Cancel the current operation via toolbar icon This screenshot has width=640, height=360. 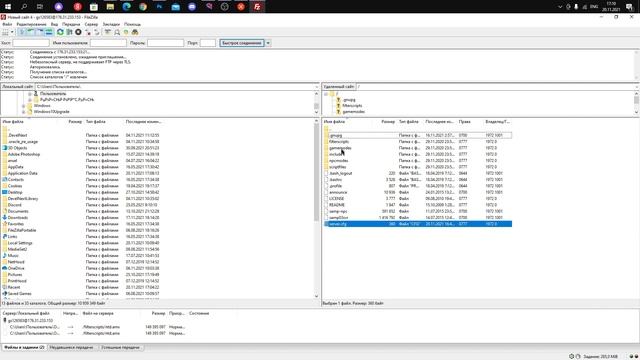click(x=78, y=32)
